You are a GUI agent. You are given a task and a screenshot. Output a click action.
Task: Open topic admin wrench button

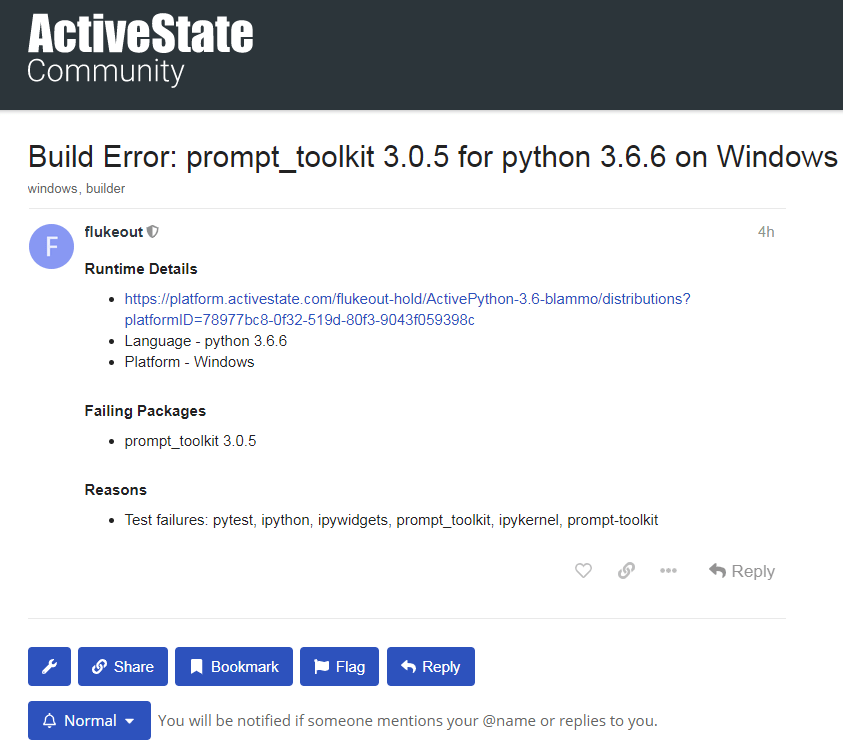click(x=49, y=667)
